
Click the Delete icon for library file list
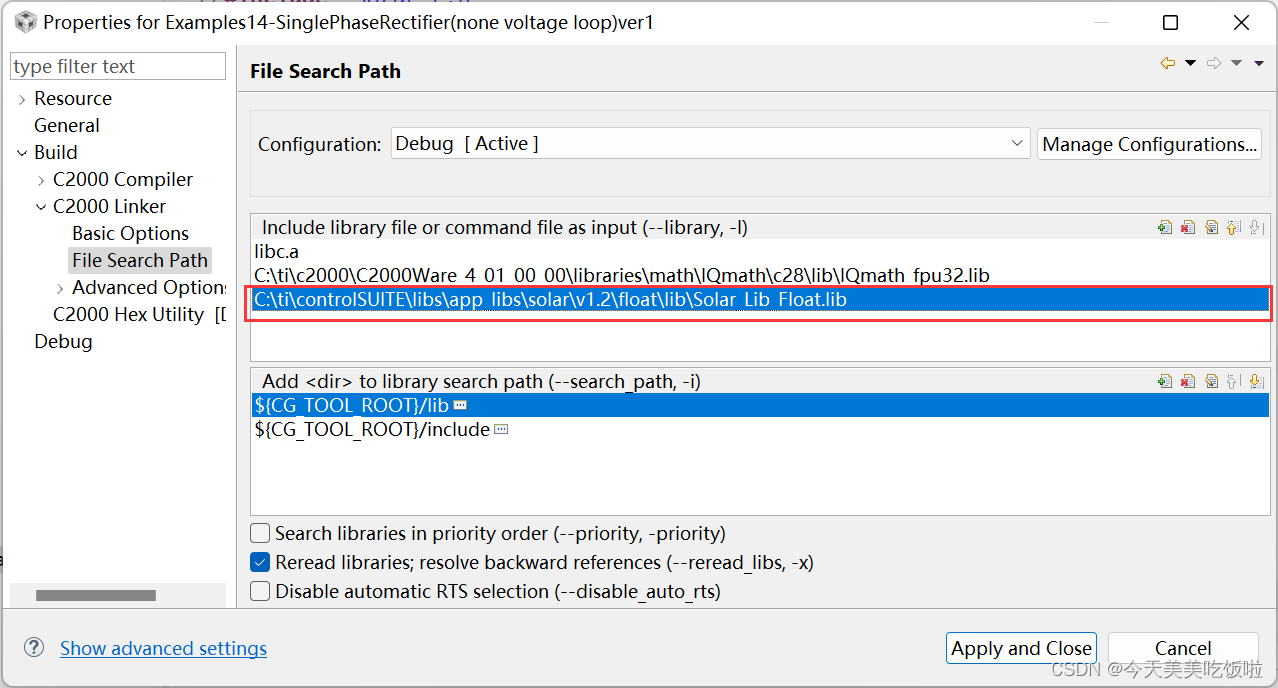(x=1188, y=228)
